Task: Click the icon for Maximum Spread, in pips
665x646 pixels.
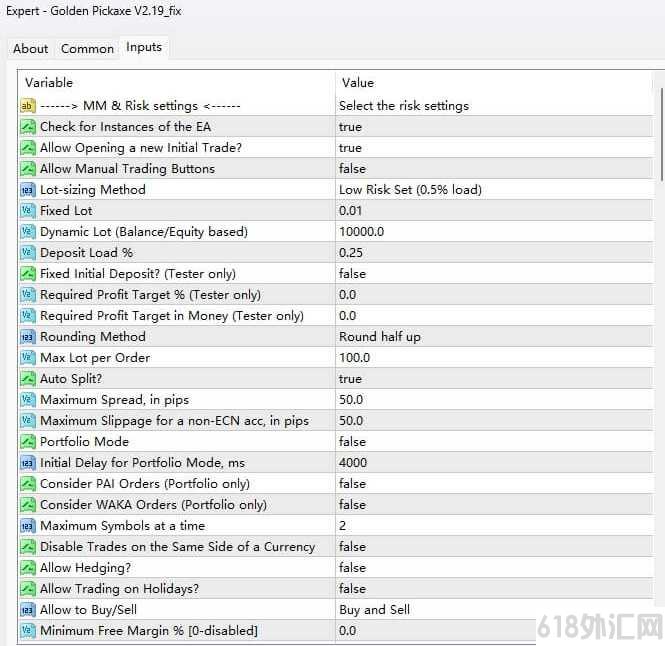Action: 28,400
